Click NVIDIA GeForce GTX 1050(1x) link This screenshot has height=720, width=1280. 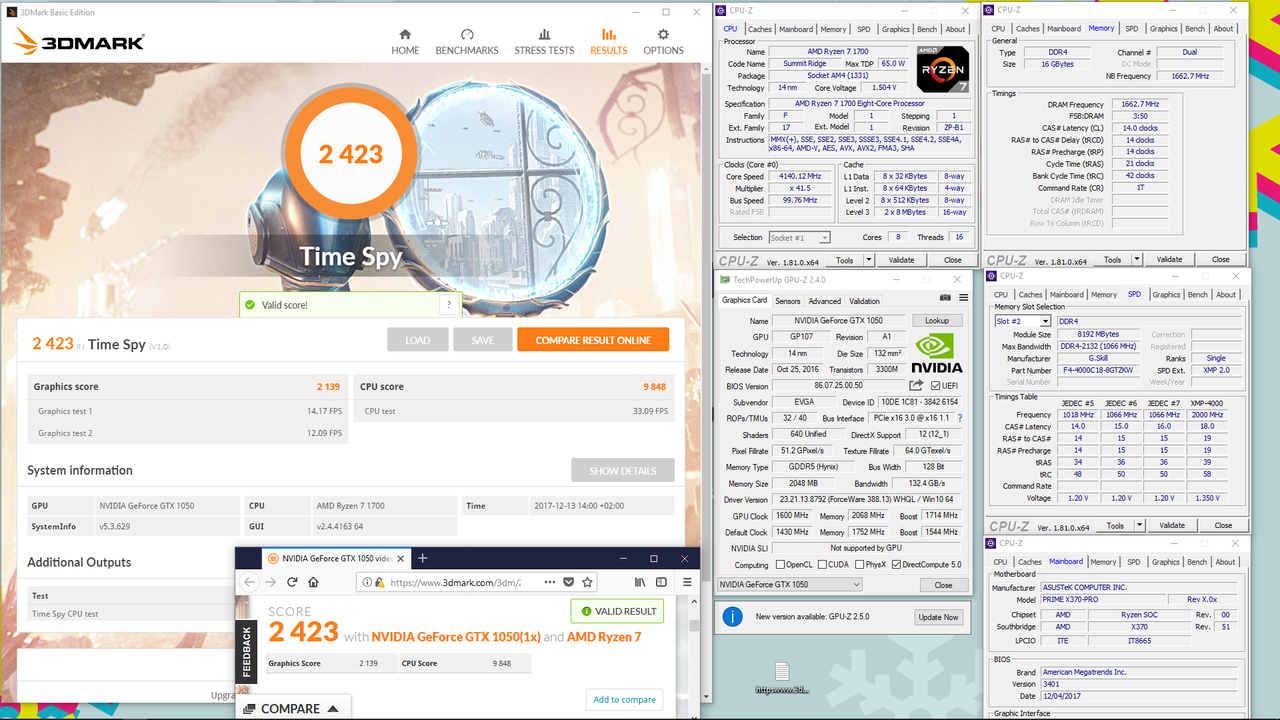(x=454, y=637)
